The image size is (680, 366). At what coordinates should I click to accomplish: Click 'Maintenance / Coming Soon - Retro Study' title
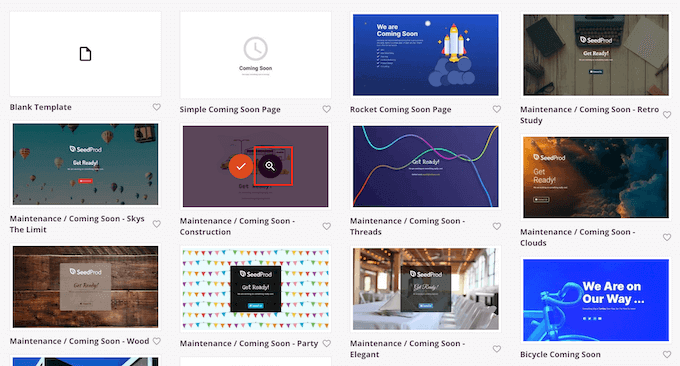(589, 115)
